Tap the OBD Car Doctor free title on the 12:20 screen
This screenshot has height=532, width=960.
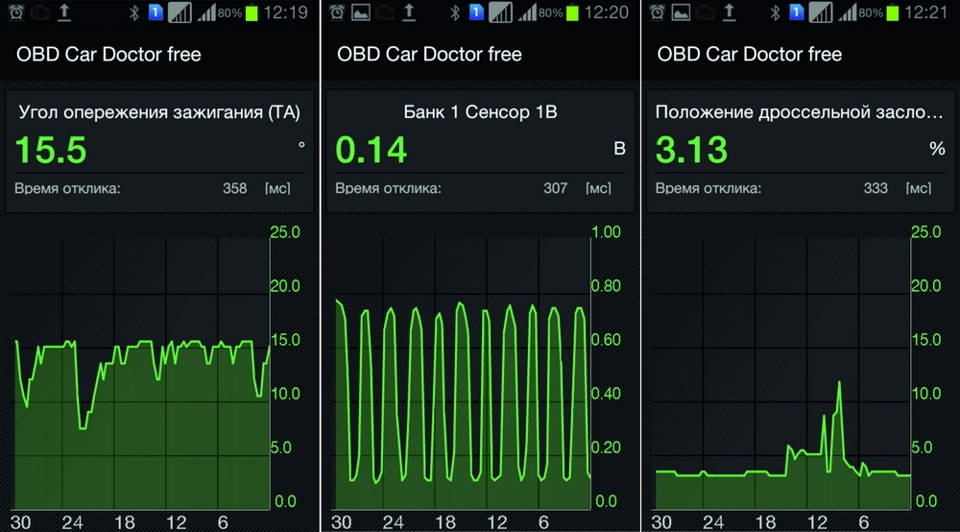(429, 54)
